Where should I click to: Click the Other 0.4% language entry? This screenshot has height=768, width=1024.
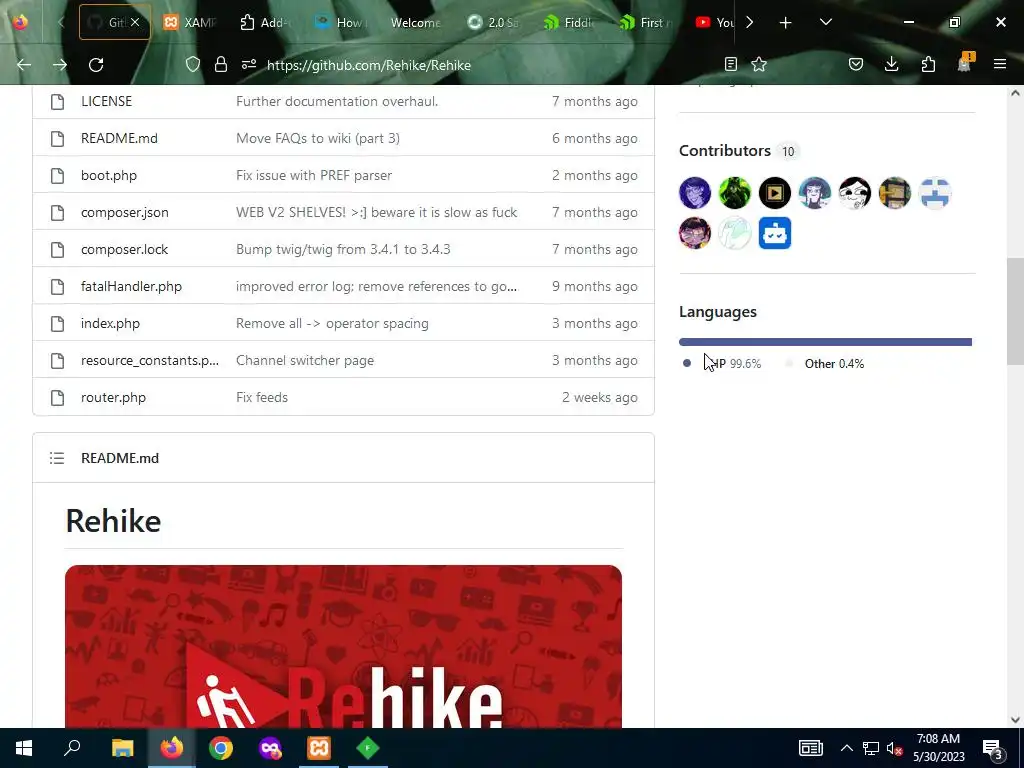pos(826,364)
